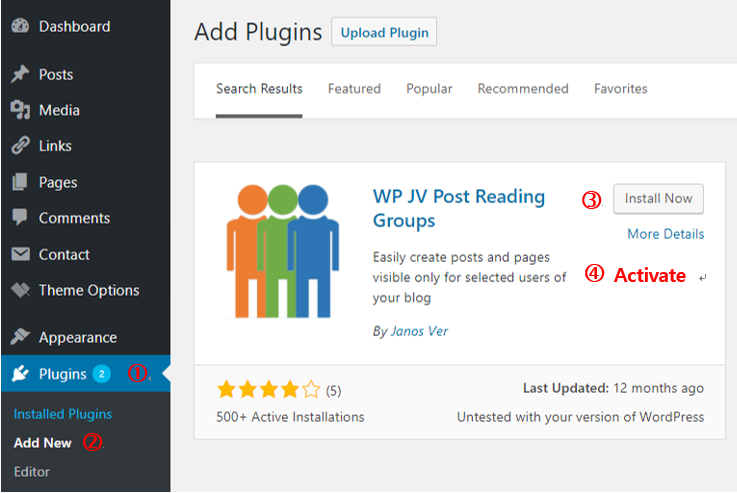Choose Add New under Plugins

click(x=43, y=443)
